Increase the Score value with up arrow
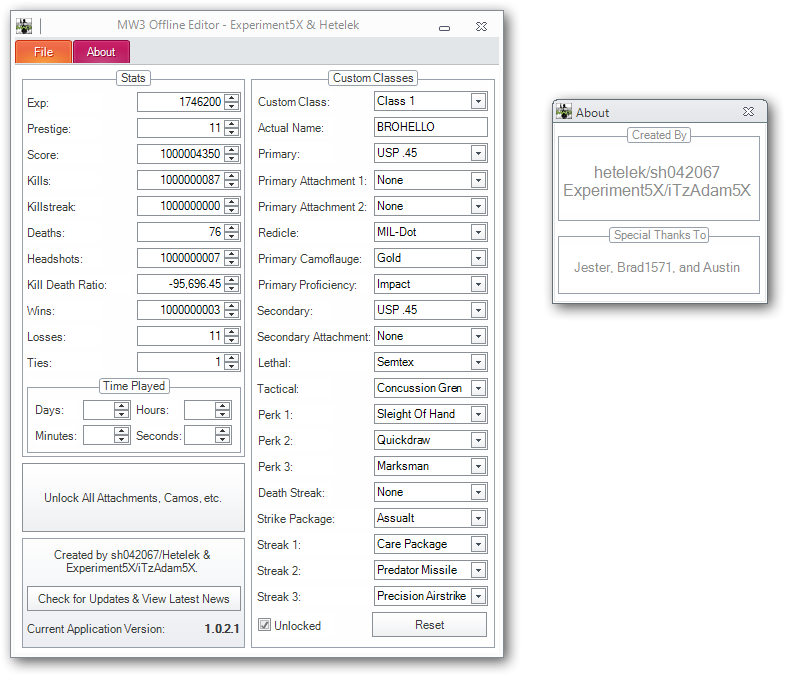 coord(232,150)
